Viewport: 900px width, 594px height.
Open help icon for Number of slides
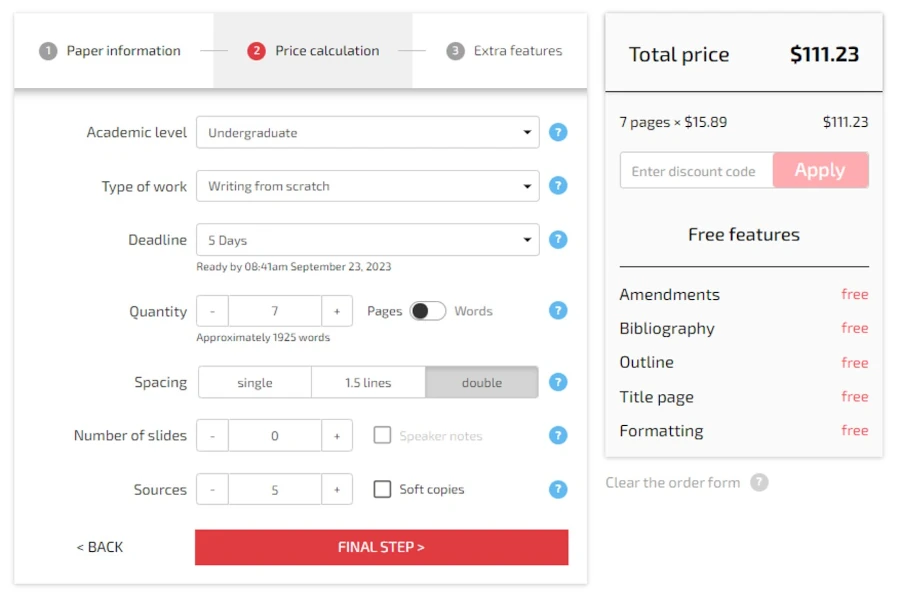(558, 436)
